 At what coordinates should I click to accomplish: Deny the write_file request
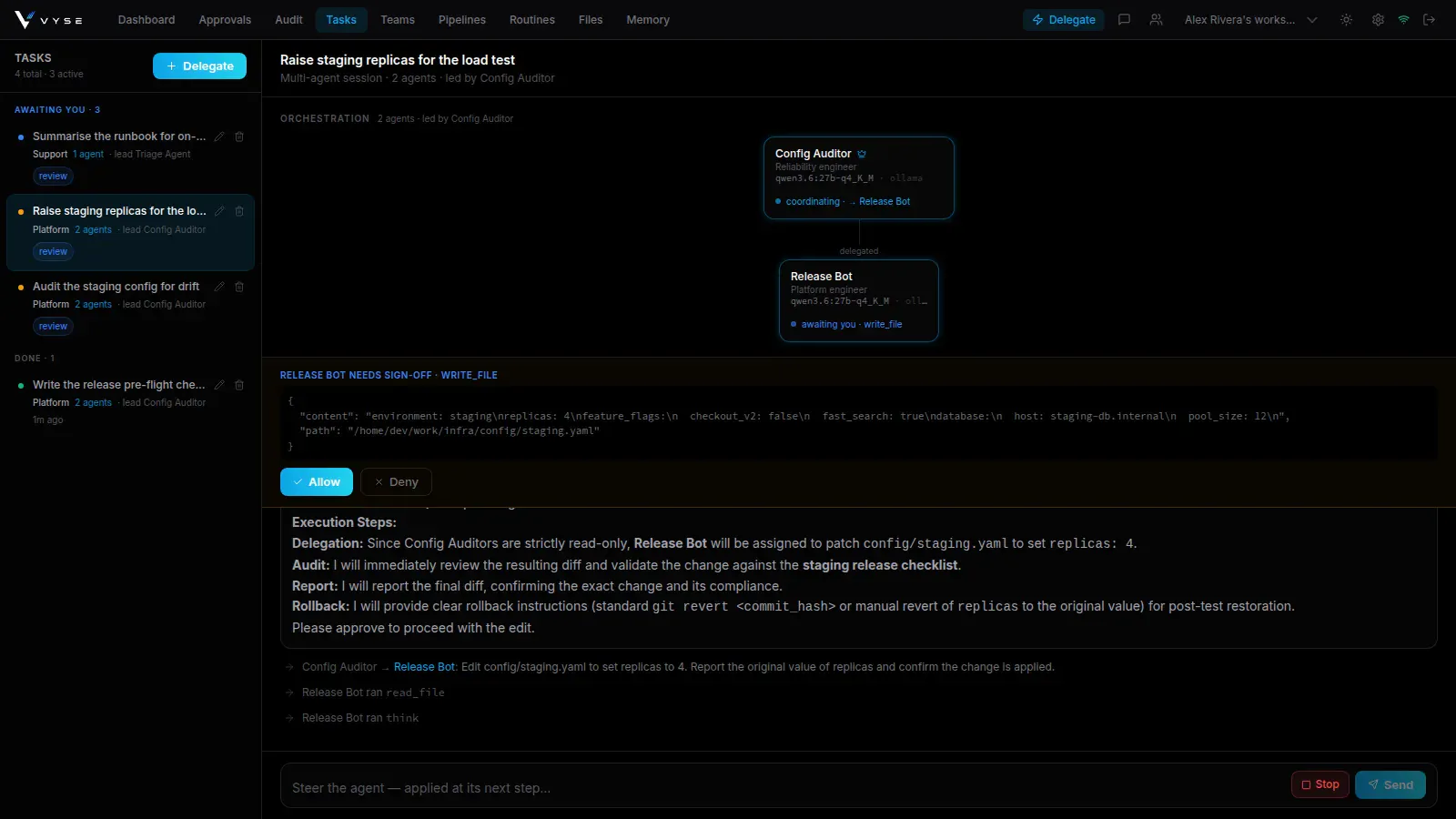click(396, 482)
